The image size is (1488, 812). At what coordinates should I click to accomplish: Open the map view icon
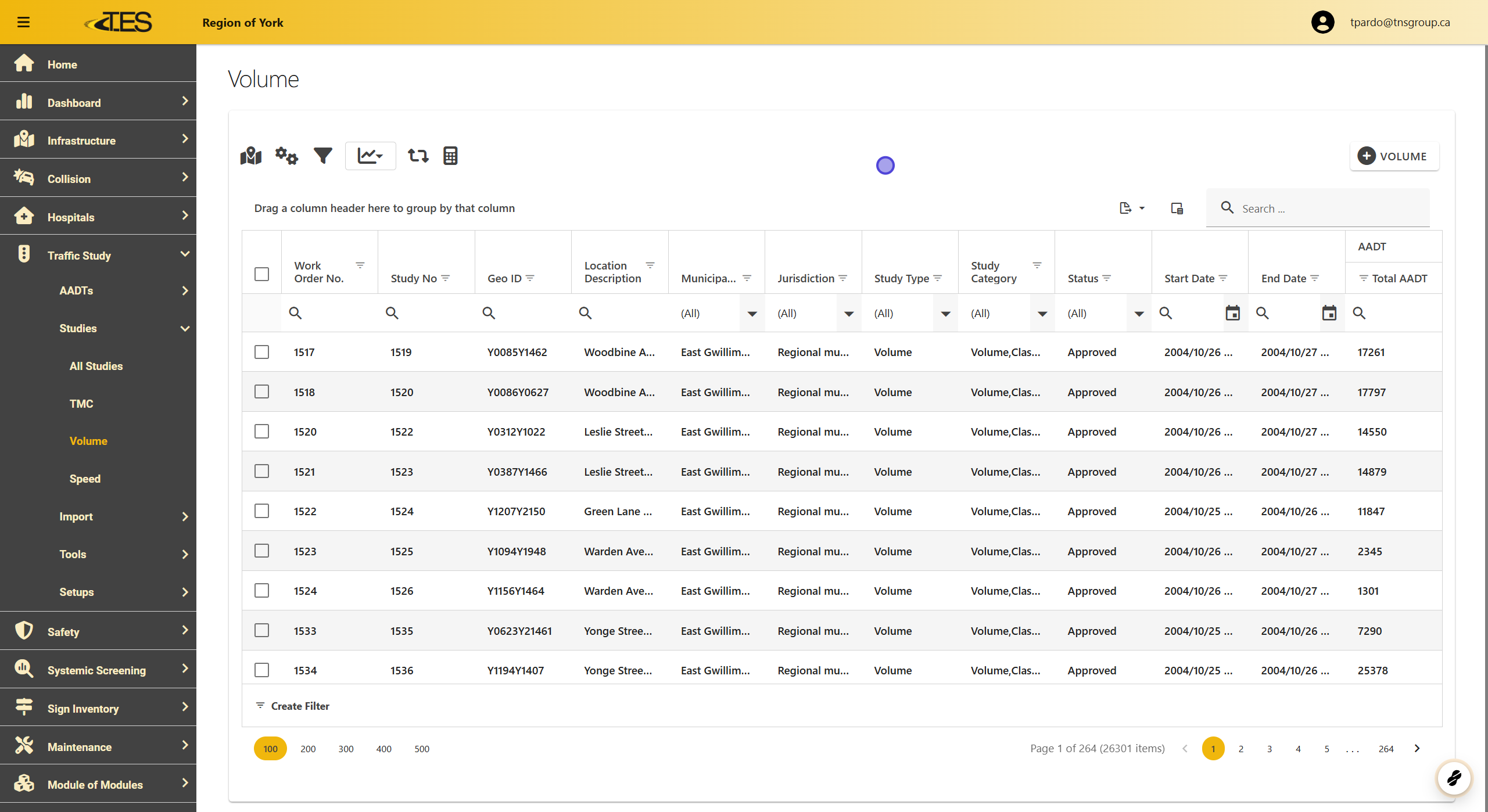[251, 156]
